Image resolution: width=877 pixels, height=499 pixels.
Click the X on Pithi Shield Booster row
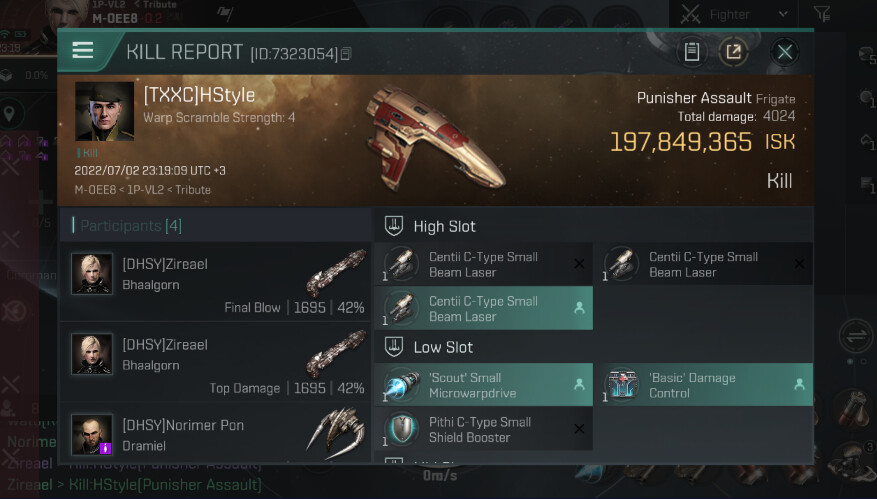coord(579,429)
